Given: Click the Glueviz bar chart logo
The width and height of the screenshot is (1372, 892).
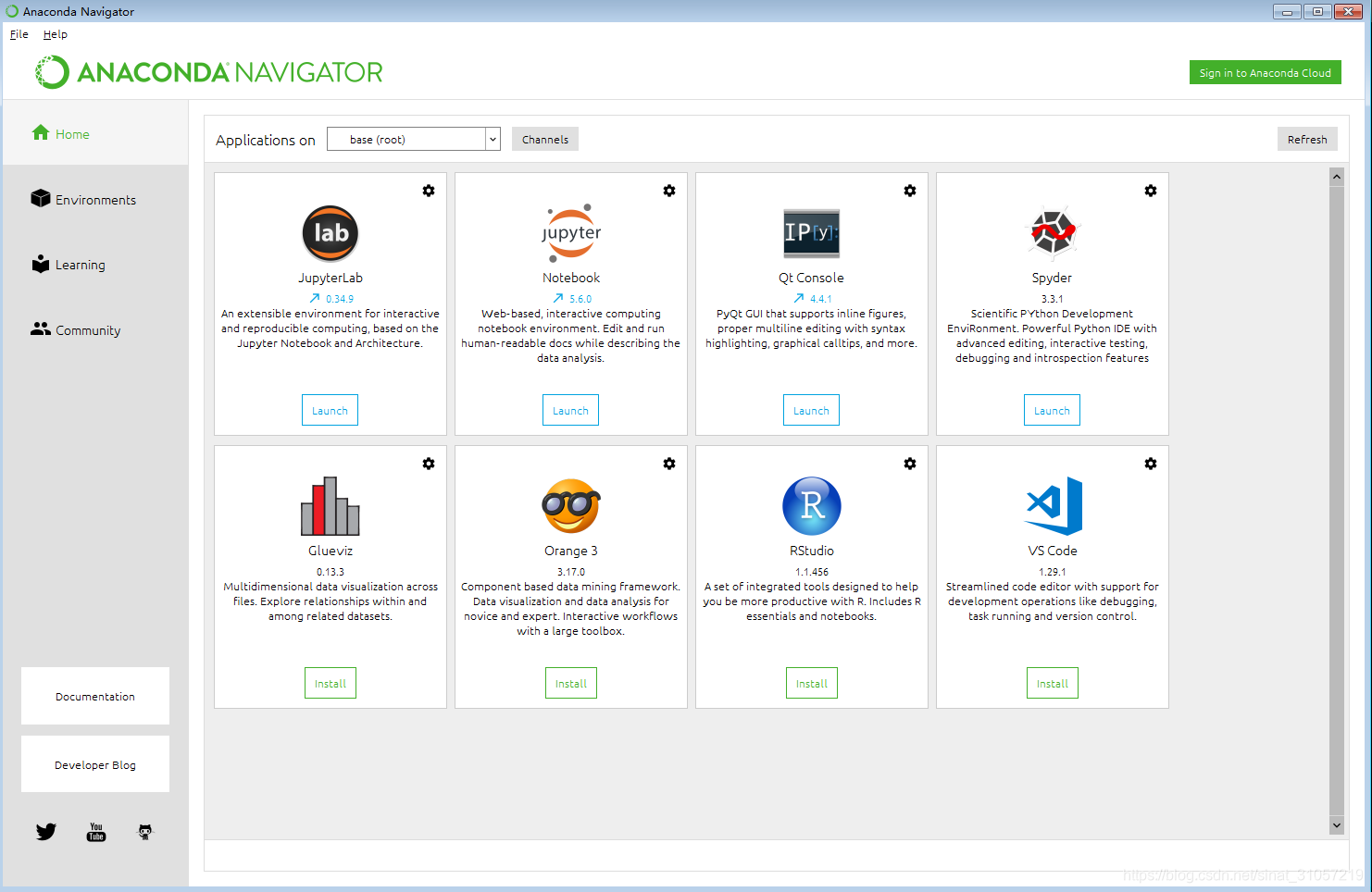Looking at the screenshot, I should [331, 506].
